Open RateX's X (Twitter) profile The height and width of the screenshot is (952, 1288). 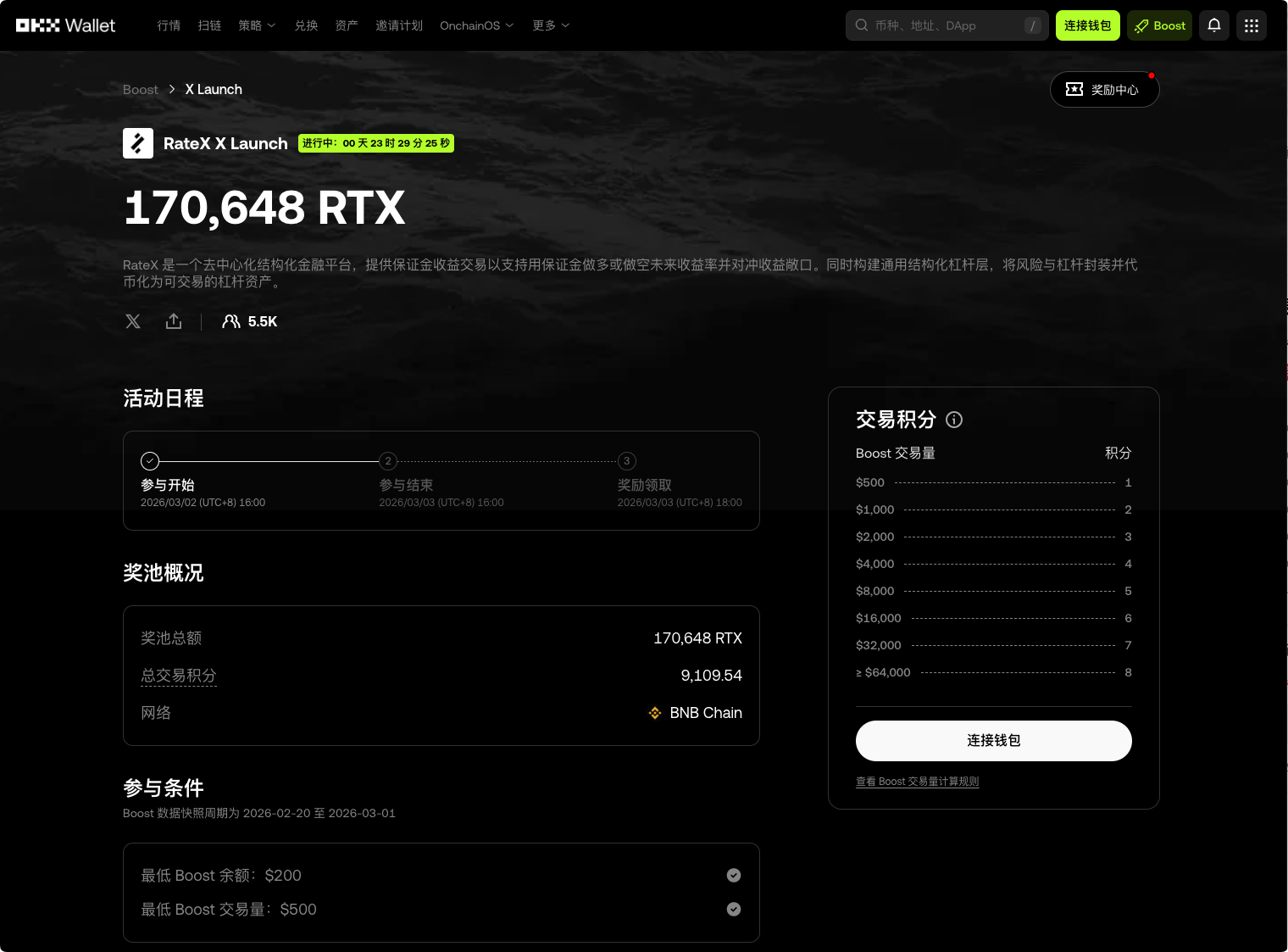(x=133, y=321)
